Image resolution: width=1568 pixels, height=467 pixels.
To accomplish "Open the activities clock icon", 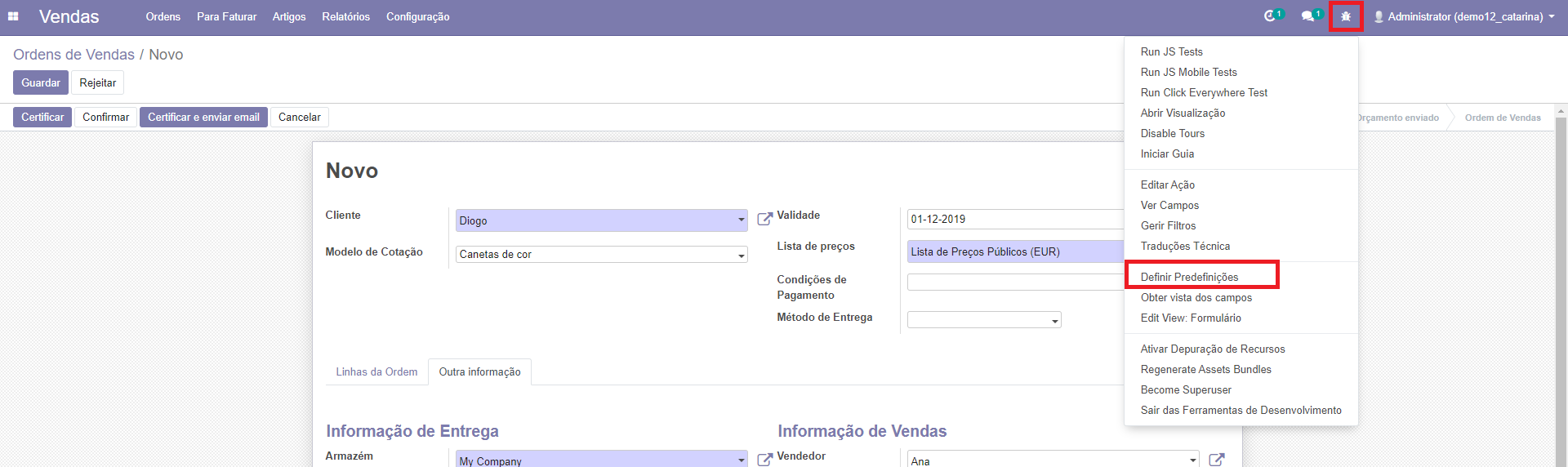I will (x=1270, y=16).
